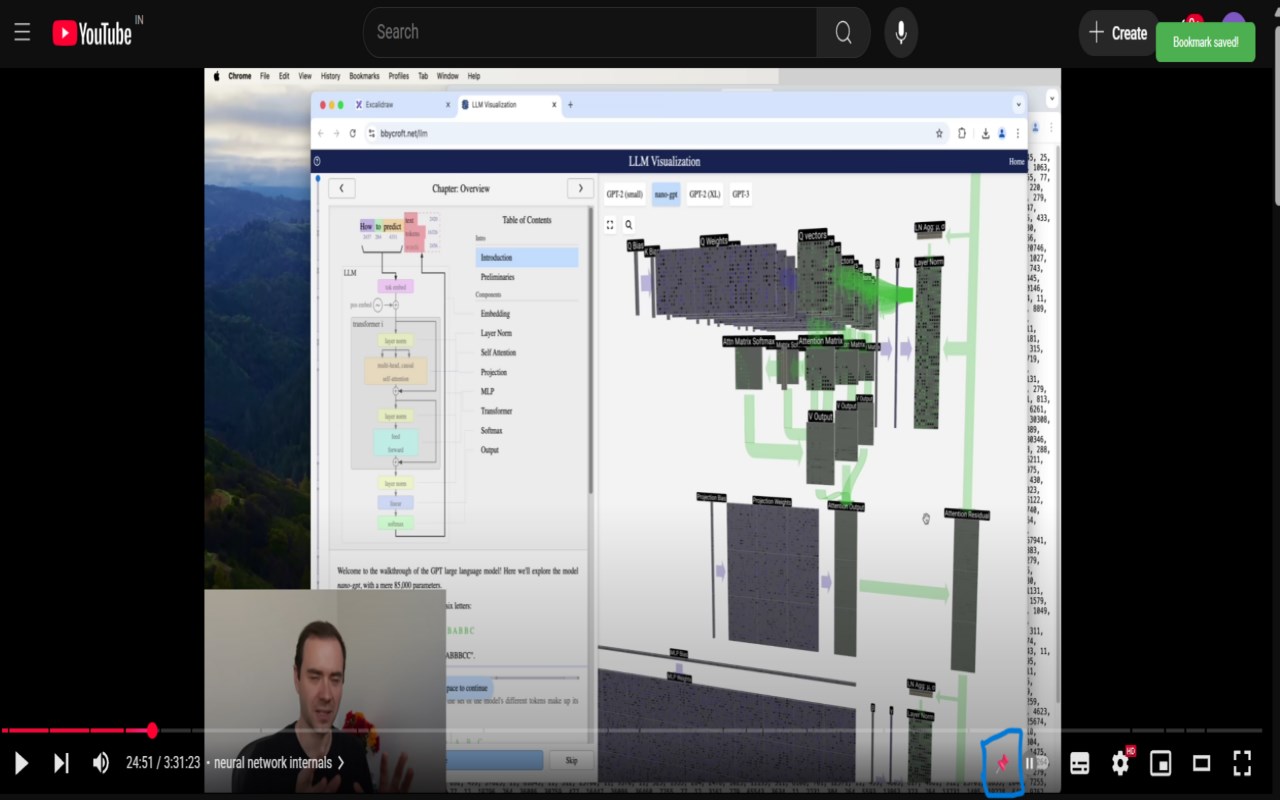1280x800 pixels.
Task: Open the Bookmarks menu in the video
Action: [x=364, y=76]
